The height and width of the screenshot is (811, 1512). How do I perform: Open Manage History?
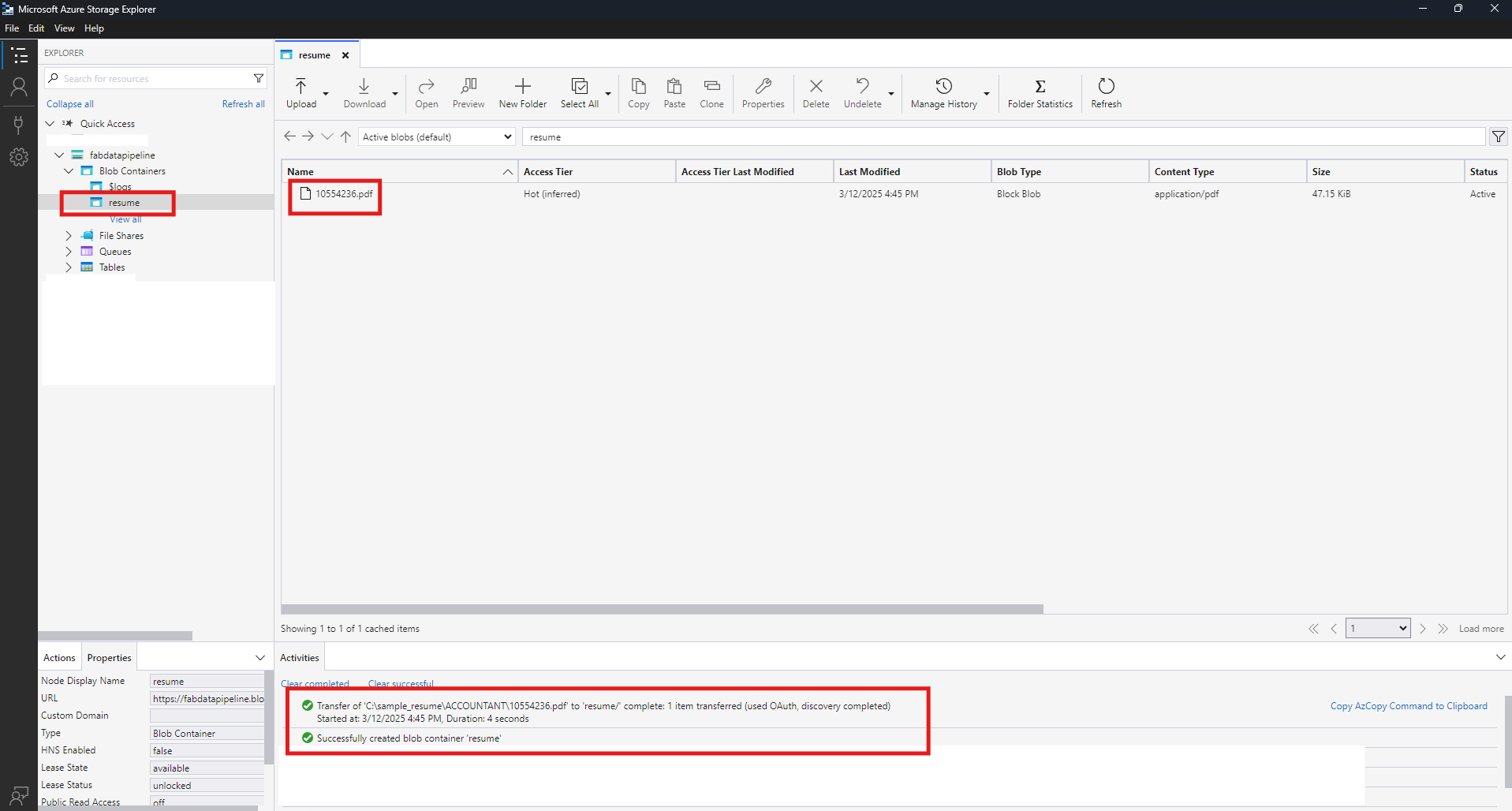943,92
